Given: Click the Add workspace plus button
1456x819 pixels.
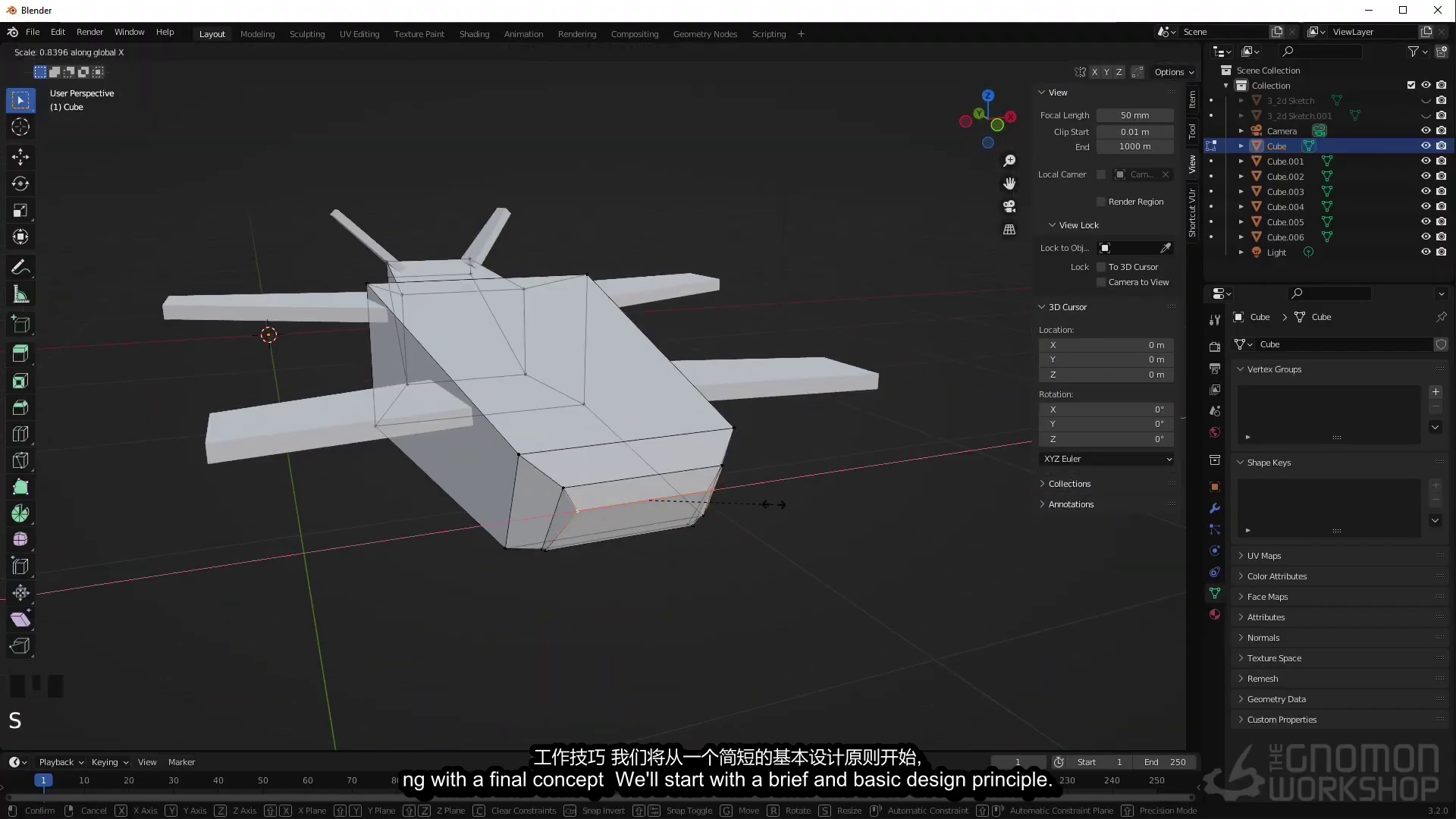Looking at the screenshot, I should [x=800, y=34].
